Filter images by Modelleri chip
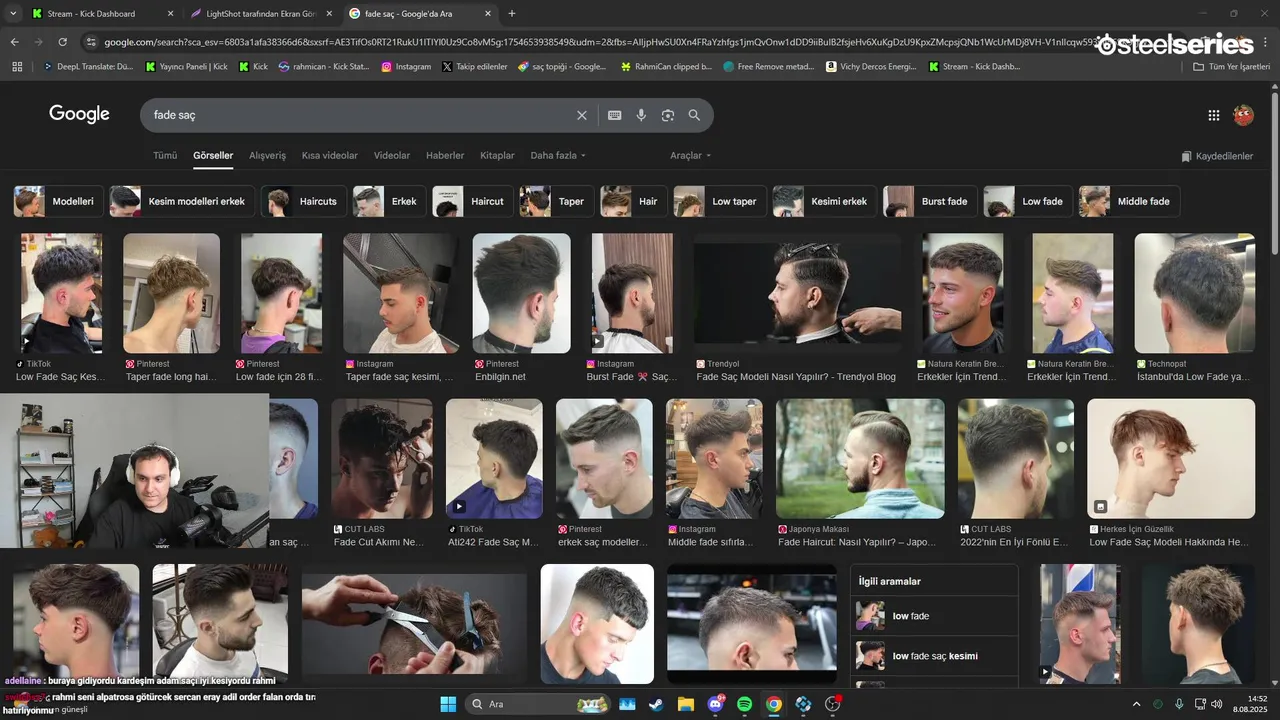The width and height of the screenshot is (1280, 720). pos(58,201)
